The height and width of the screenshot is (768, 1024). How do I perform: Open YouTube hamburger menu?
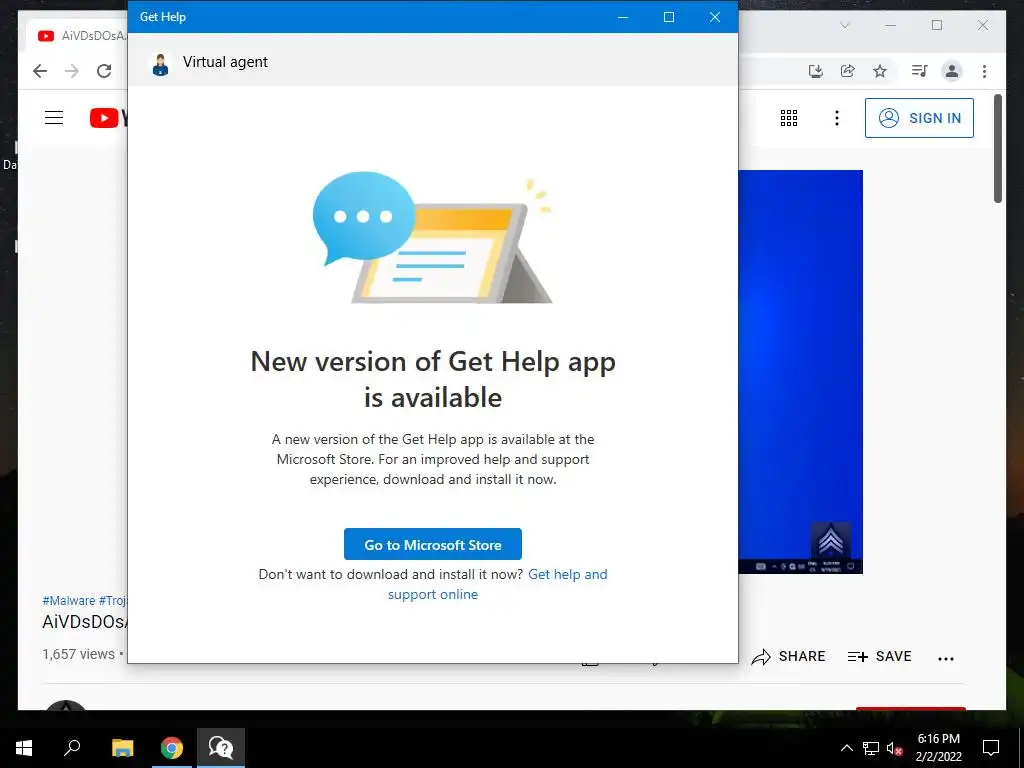(x=54, y=118)
